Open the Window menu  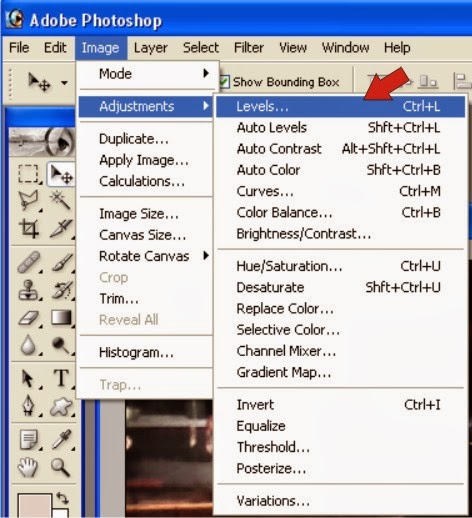[345, 48]
